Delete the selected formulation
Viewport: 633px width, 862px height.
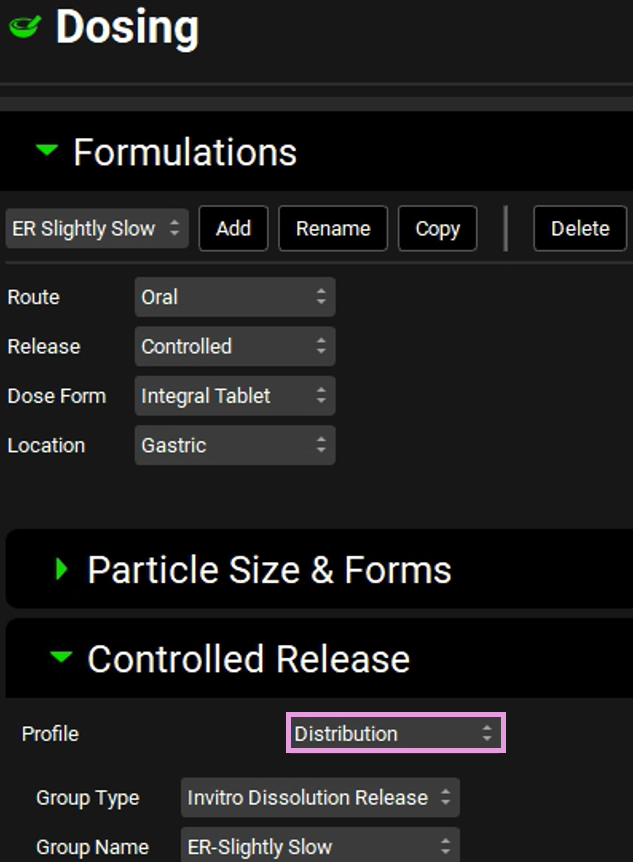click(x=580, y=228)
